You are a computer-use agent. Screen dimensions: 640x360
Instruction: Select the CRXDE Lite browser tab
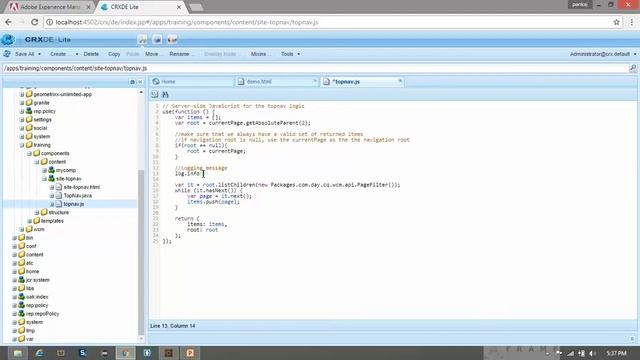pyautogui.click(x=141, y=7)
